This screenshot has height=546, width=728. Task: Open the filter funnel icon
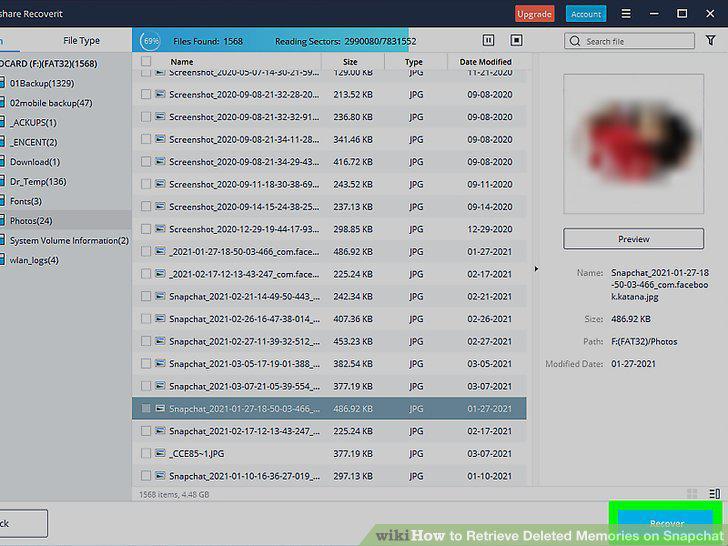pyautogui.click(x=710, y=40)
